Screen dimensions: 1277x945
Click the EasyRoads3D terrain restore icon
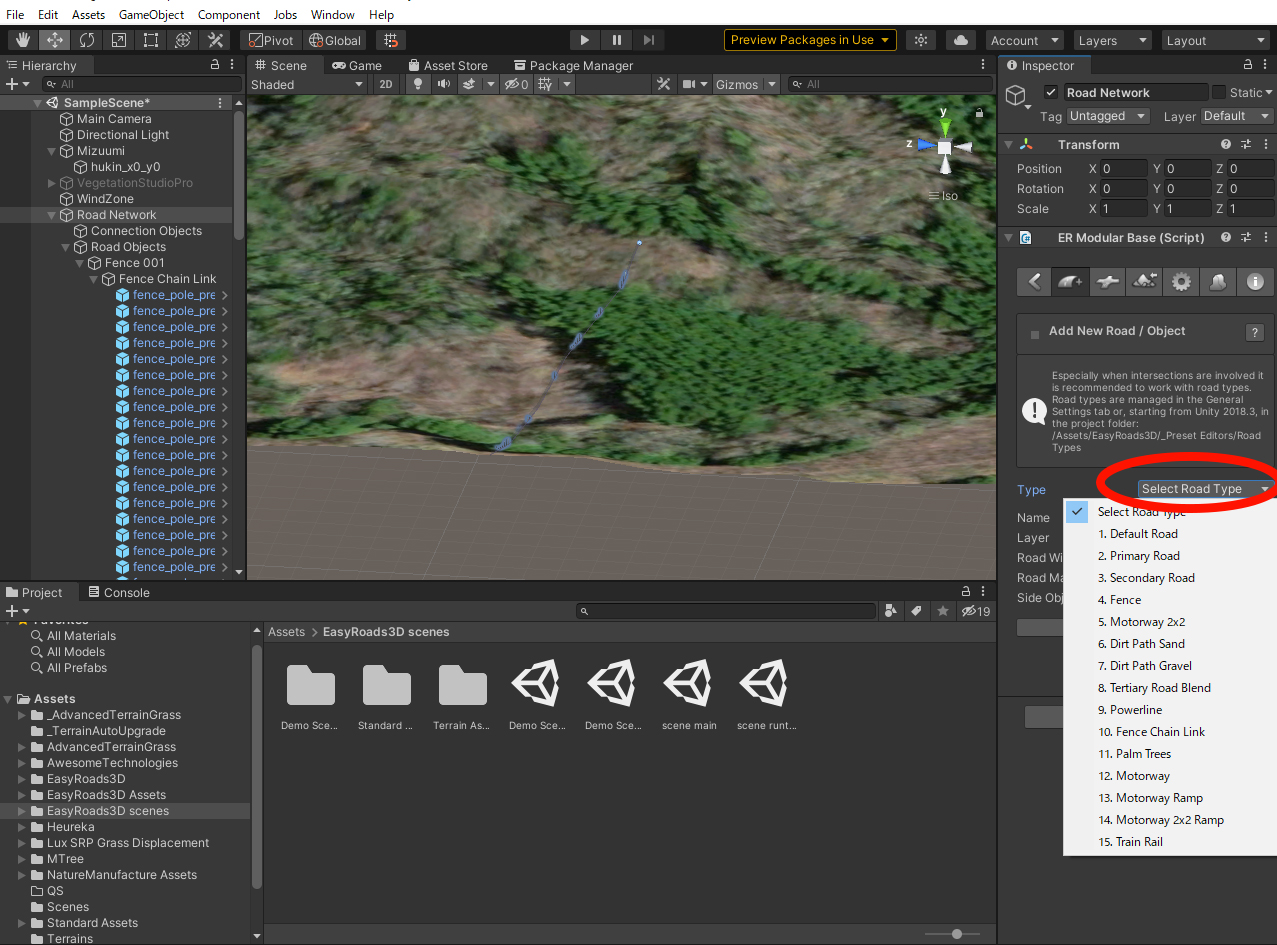1144,282
